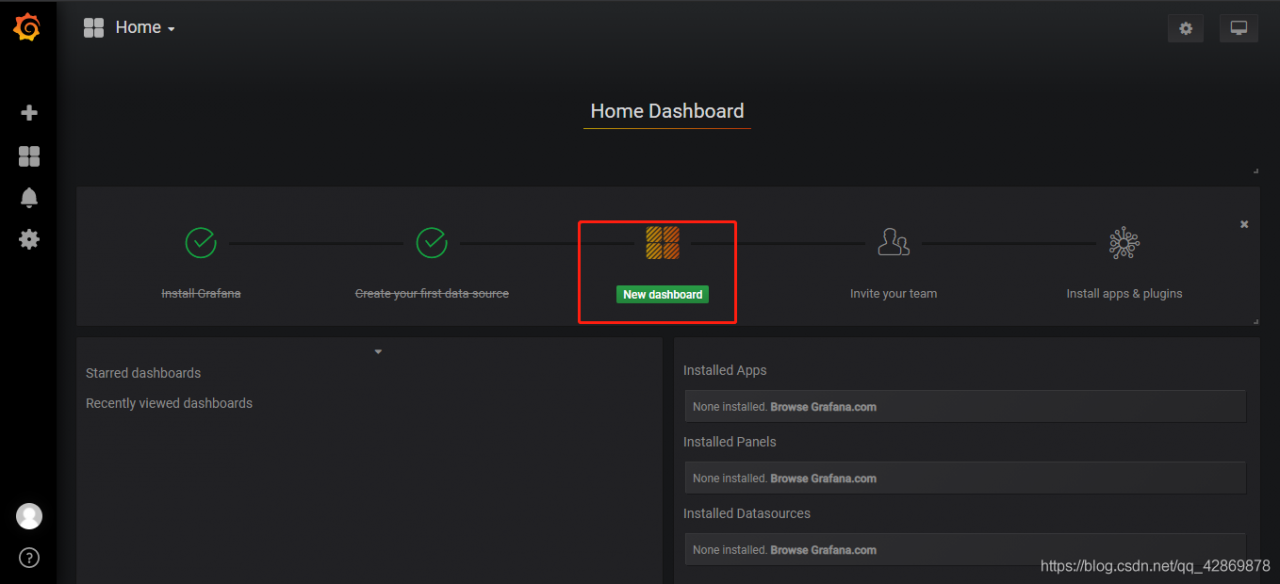
Task: Open the Alerting bell icon
Action: pyautogui.click(x=29, y=198)
